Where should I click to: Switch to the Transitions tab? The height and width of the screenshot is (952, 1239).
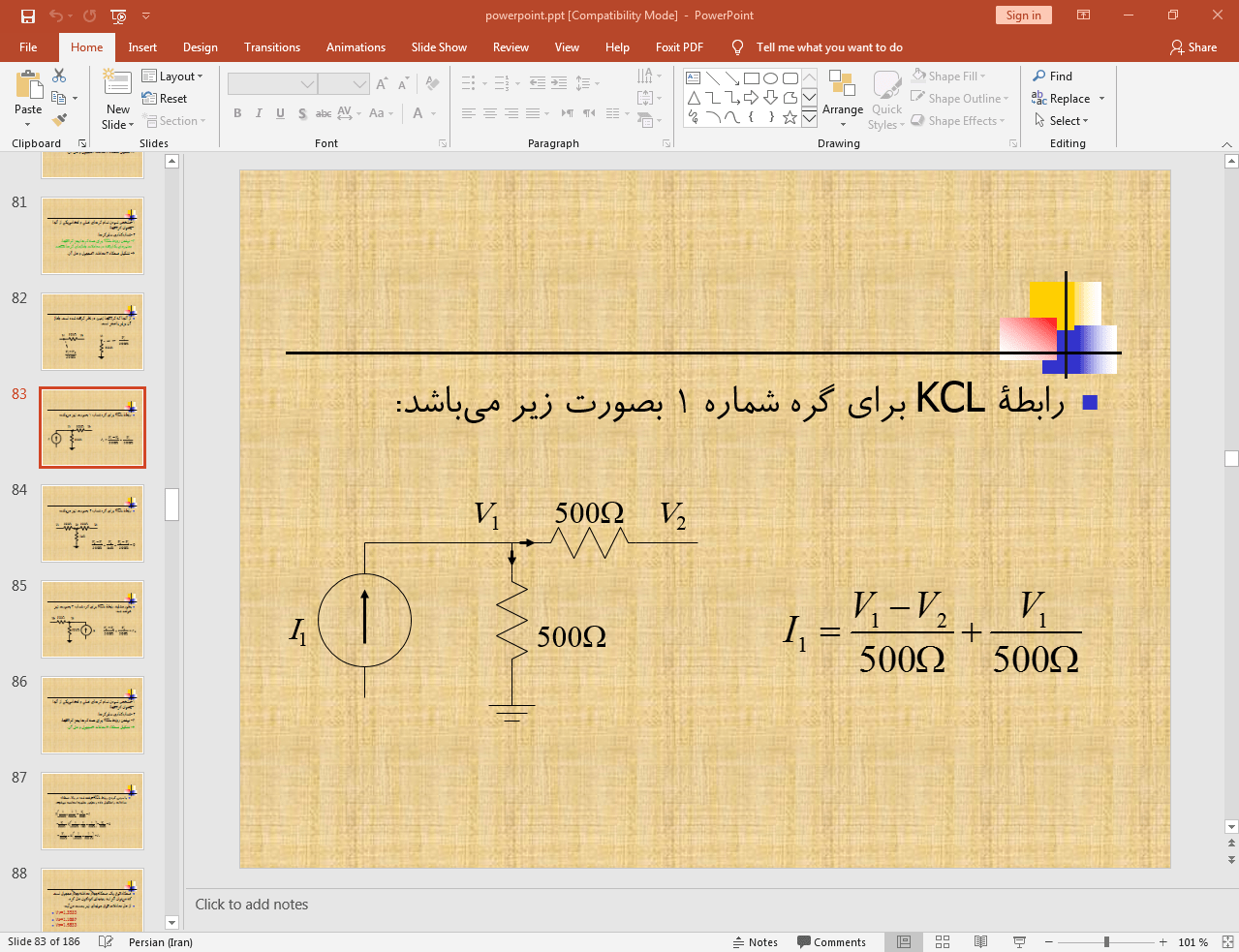pyautogui.click(x=272, y=47)
